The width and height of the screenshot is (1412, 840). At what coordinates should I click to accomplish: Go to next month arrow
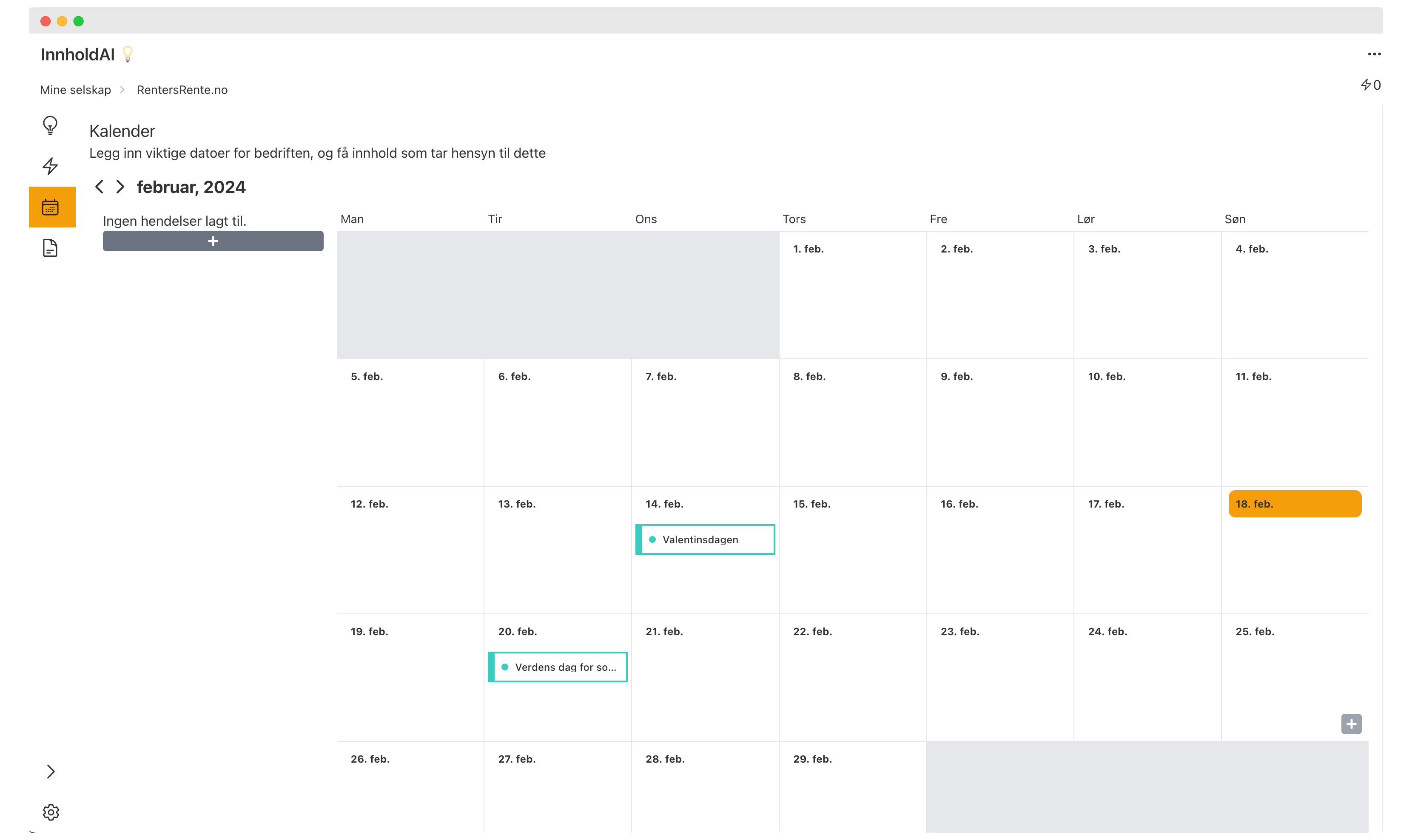click(120, 187)
